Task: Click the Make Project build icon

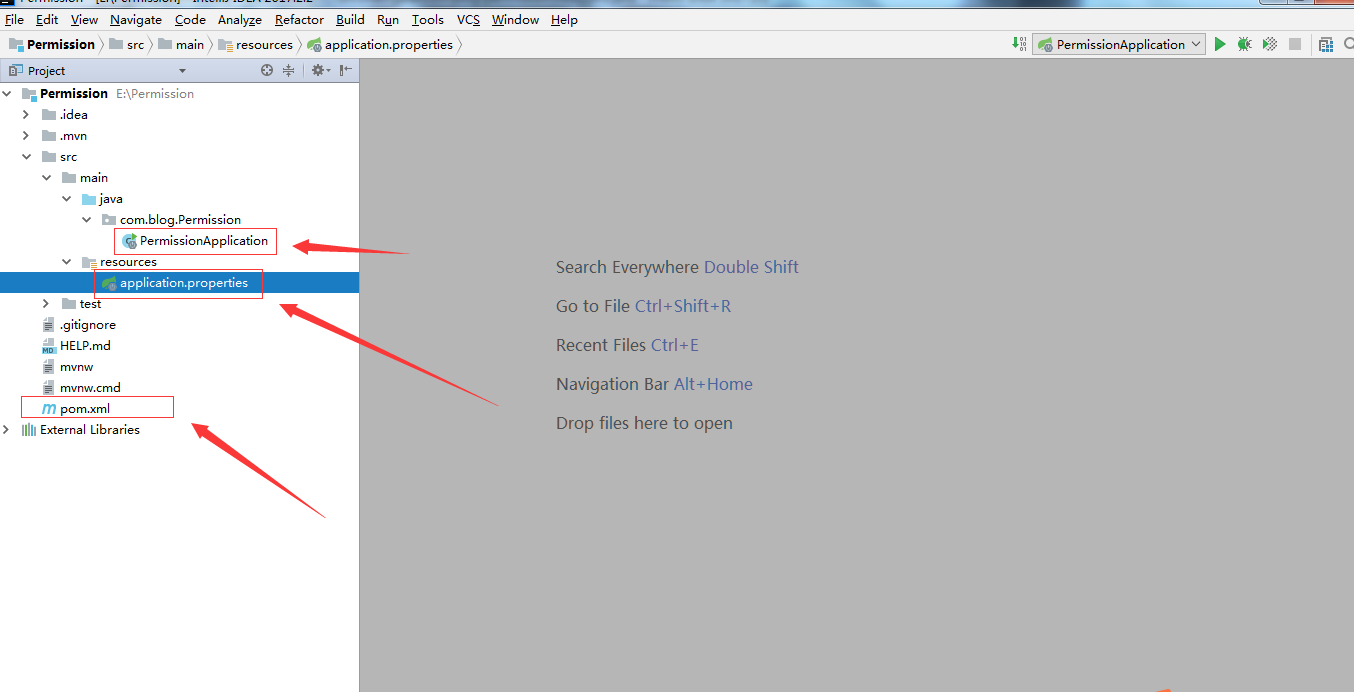Action: pyautogui.click(x=1018, y=44)
